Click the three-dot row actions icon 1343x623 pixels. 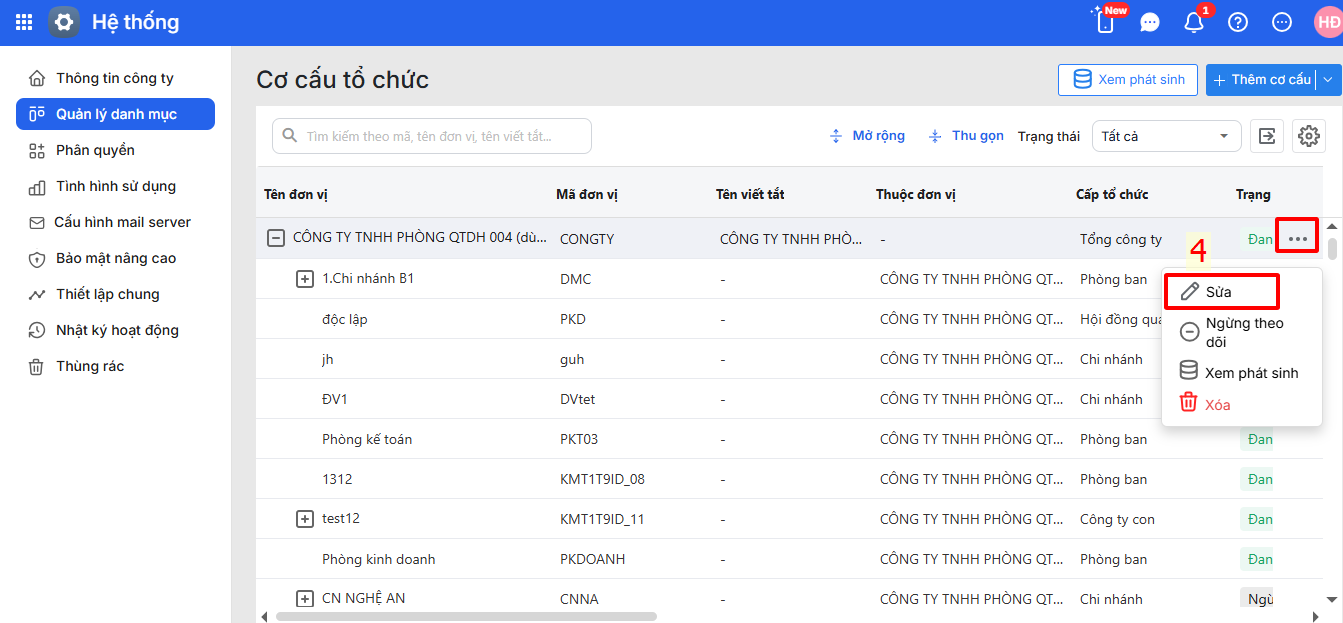tap(1298, 239)
